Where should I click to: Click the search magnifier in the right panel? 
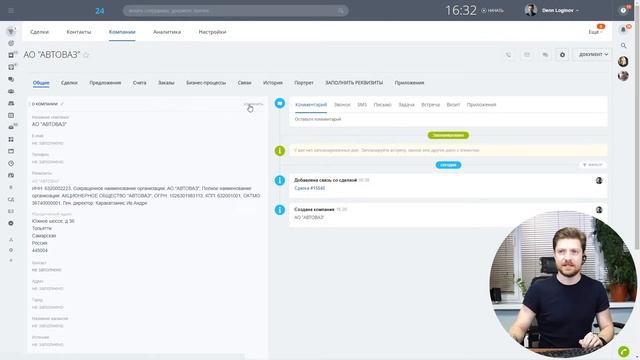(x=623, y=46)
